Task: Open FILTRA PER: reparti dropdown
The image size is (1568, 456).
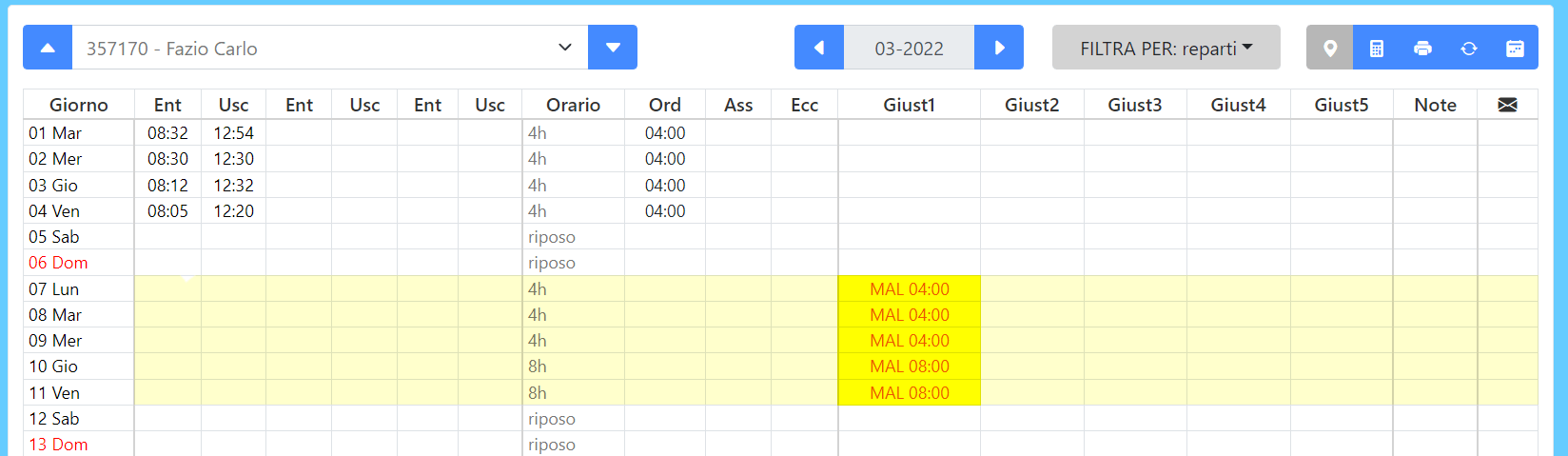Action: [x=1166, y=48]
